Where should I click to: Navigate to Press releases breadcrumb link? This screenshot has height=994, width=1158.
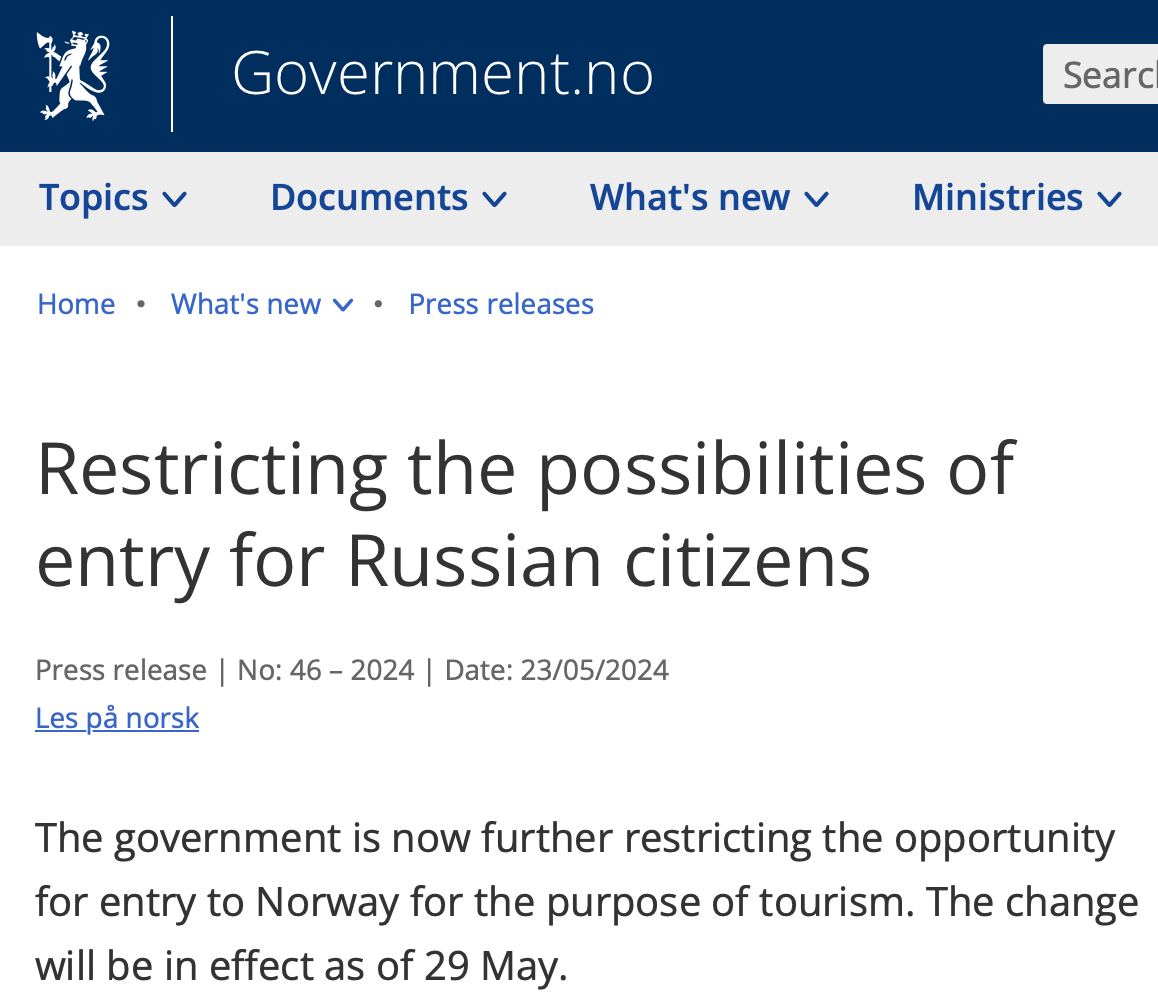(x=501, y=304)
